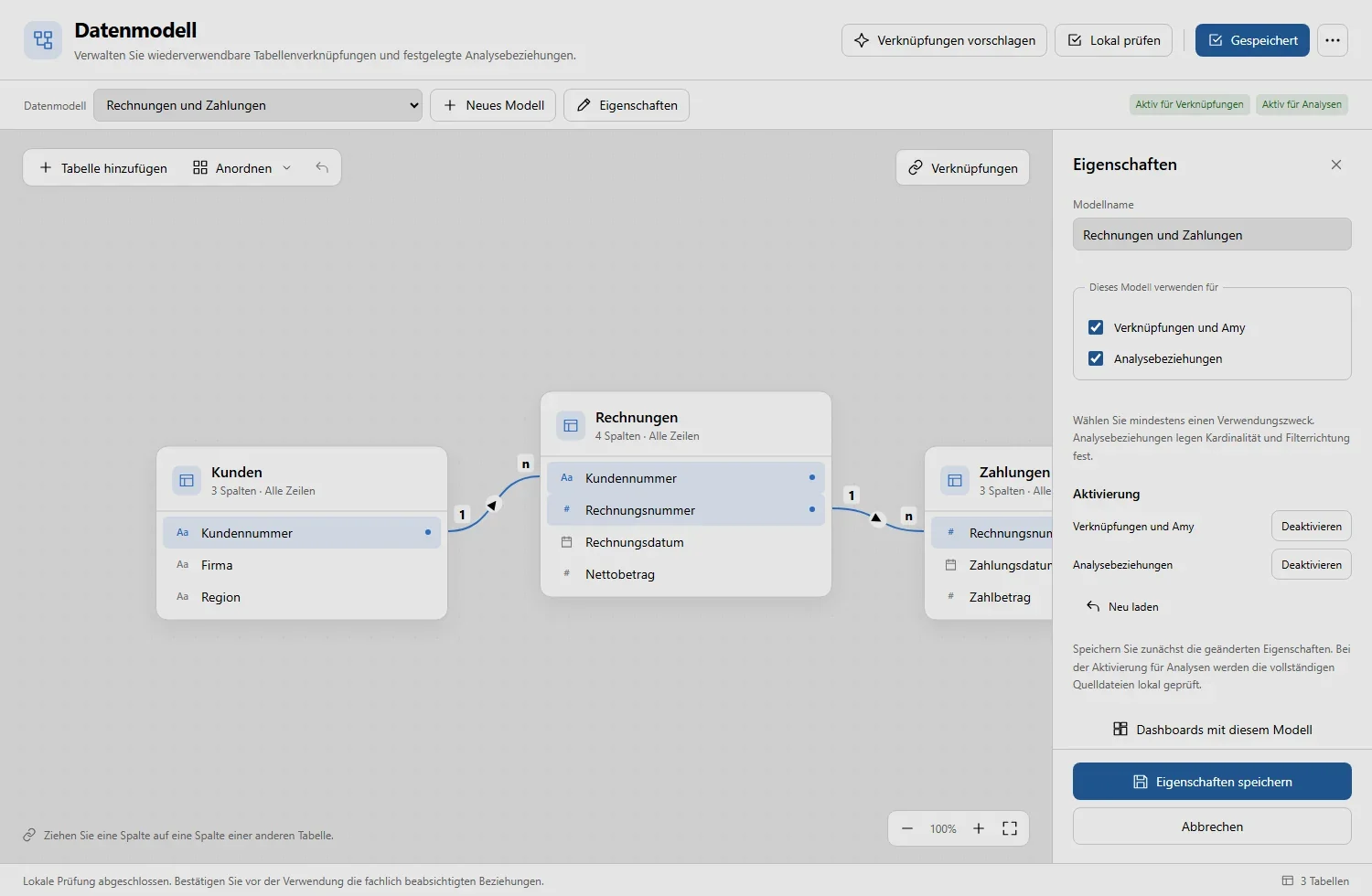The image size is (1372, 896).
Task: Click calendar icon of Rechnungsdatum column
Action: tap(566, 542)
